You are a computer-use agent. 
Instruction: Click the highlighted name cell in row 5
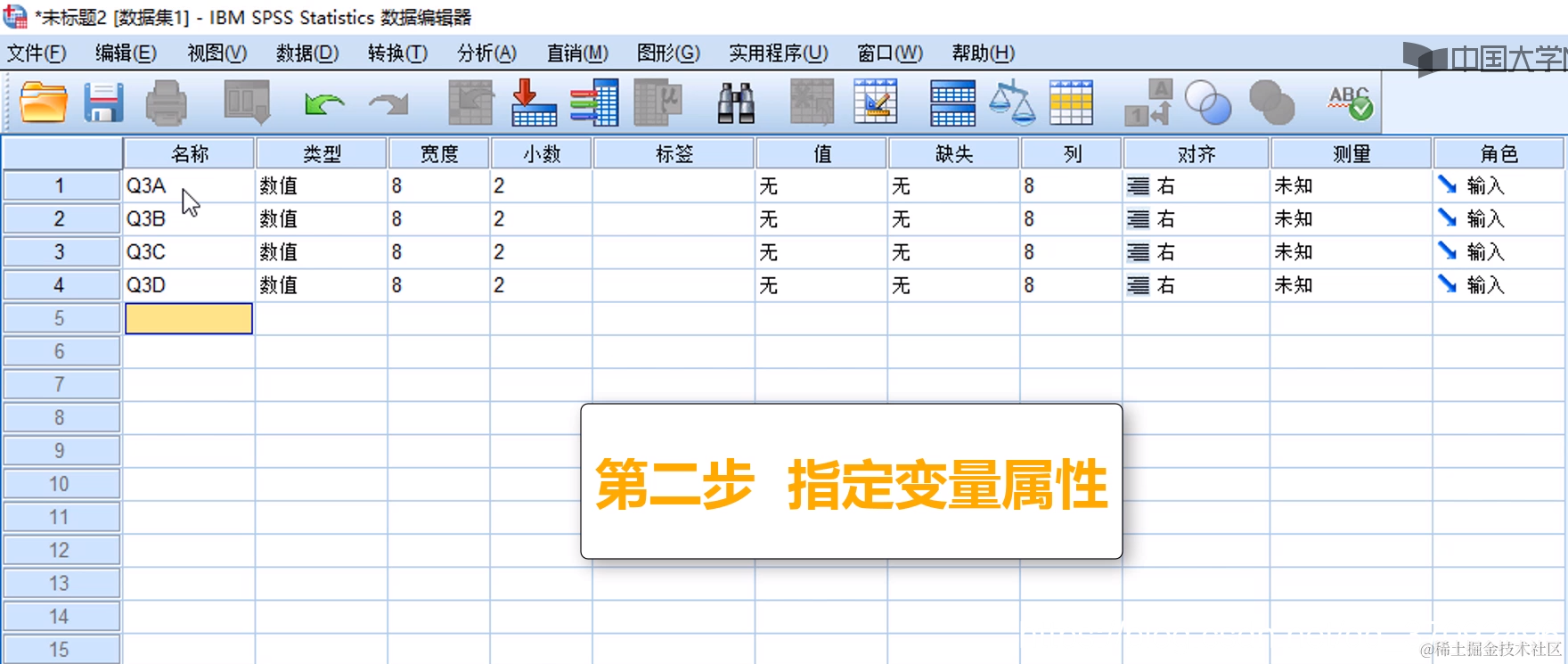pos(189,318)
